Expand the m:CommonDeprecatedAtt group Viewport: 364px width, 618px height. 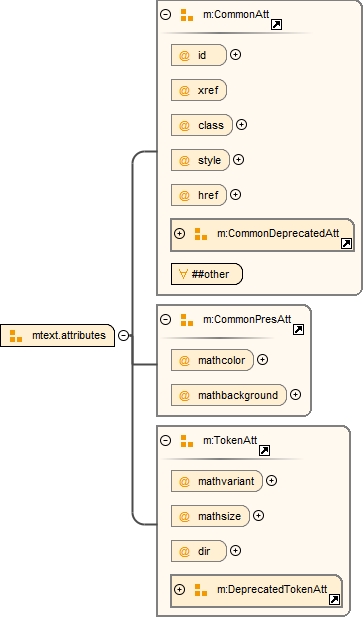pos(179,233)
